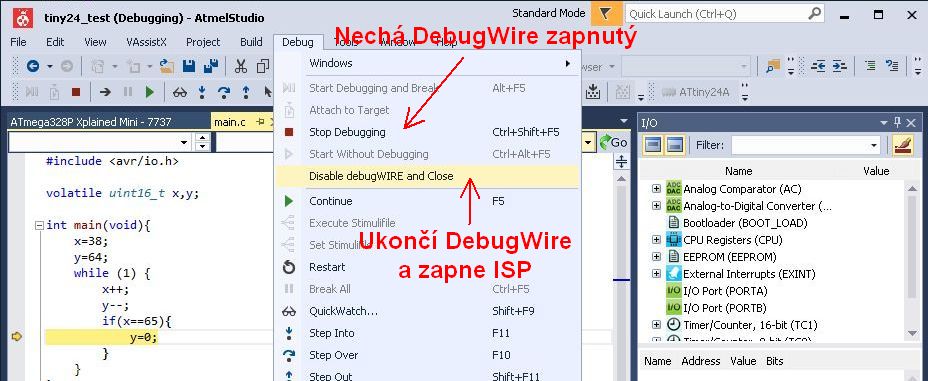The image size is (928, 381).
Task: Click the Save All toolbar icon
Action: 211,66
